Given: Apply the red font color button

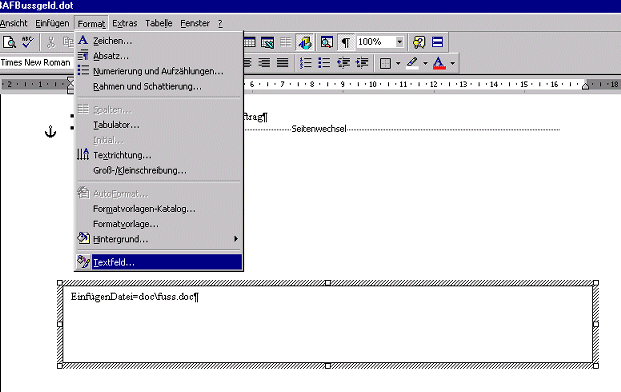Looking at the screenshot, I should tap(439, 63).
